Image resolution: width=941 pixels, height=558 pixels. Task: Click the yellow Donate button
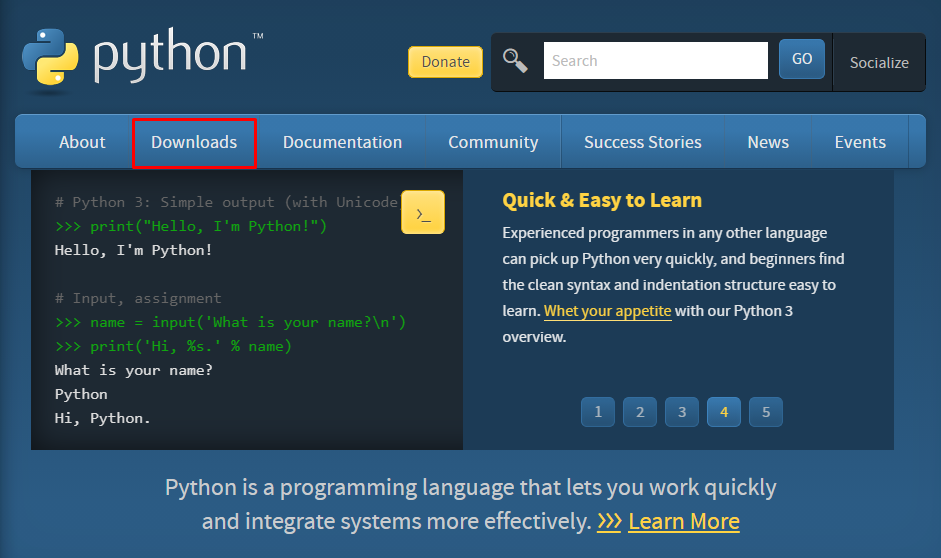point(445,62)
